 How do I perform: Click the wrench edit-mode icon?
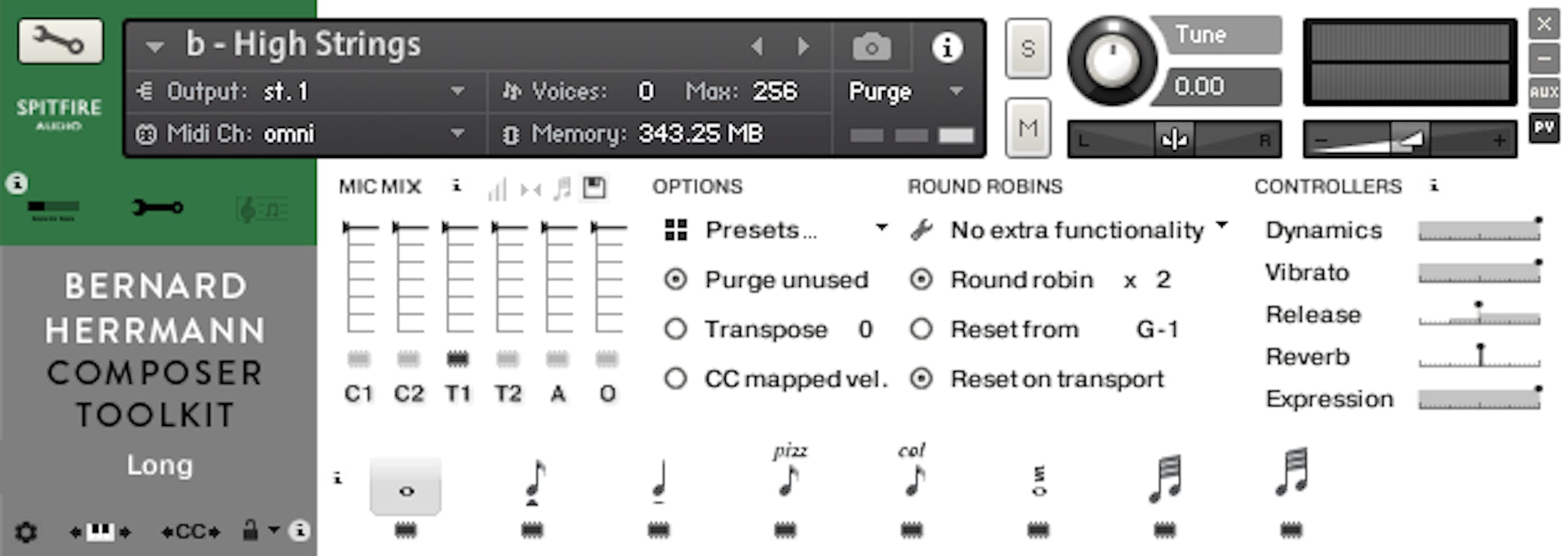60,41
